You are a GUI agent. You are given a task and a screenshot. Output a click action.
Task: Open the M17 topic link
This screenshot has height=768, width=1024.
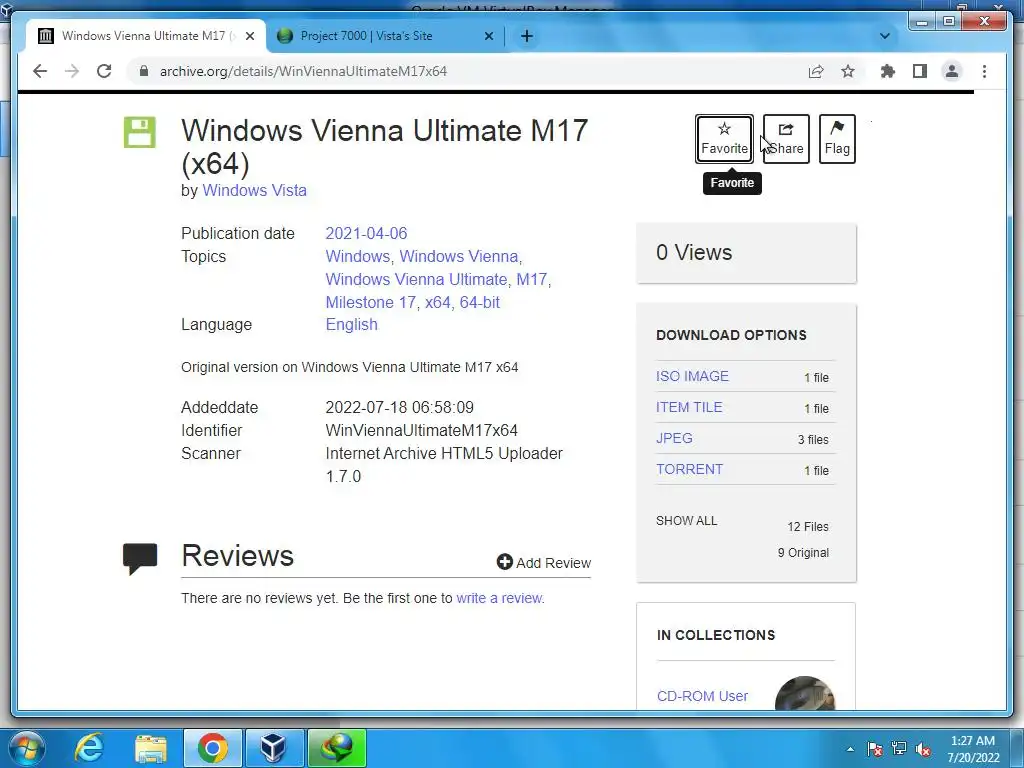click(532, 280)
